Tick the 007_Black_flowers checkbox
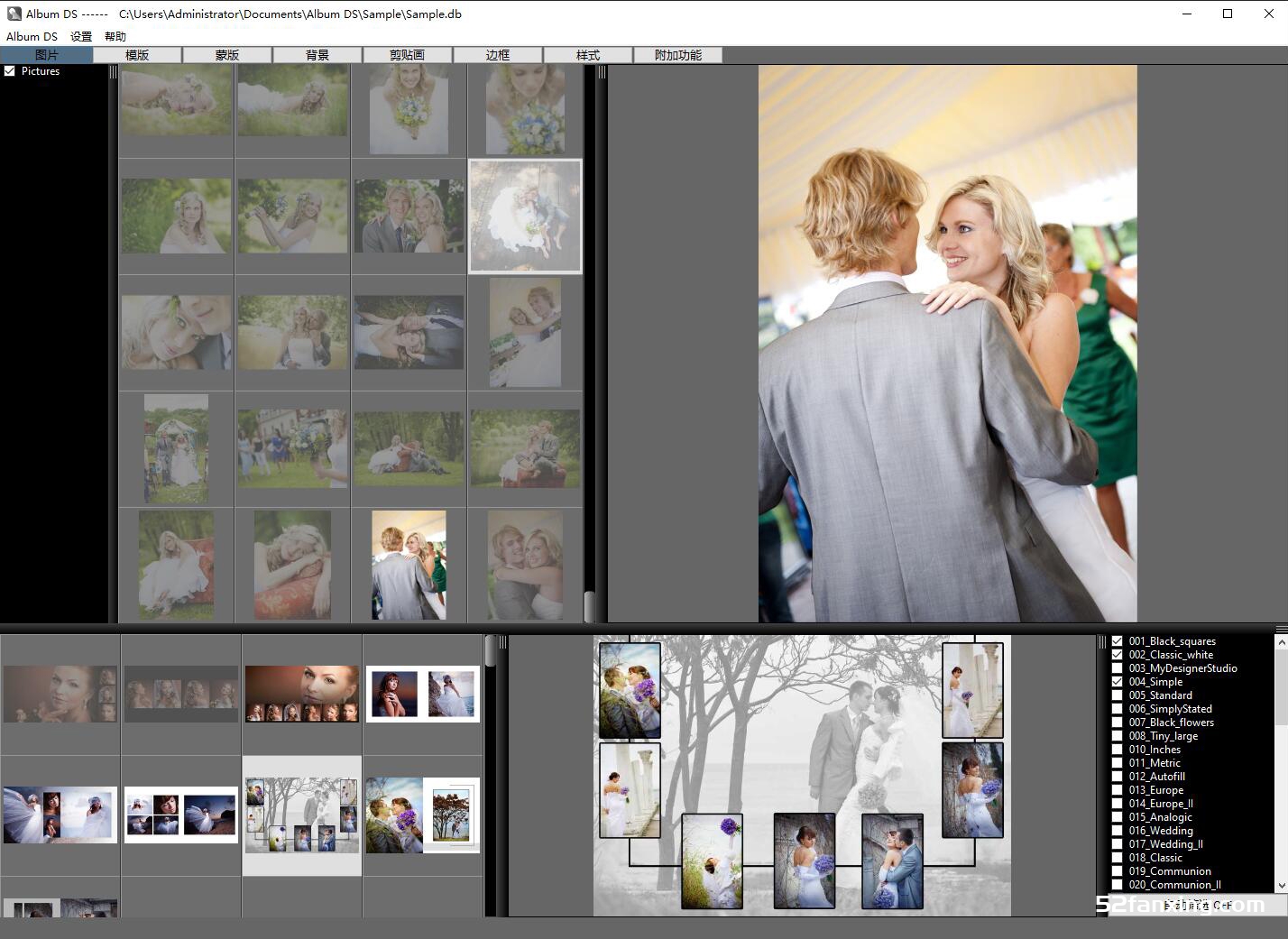 pos(1118,723)
